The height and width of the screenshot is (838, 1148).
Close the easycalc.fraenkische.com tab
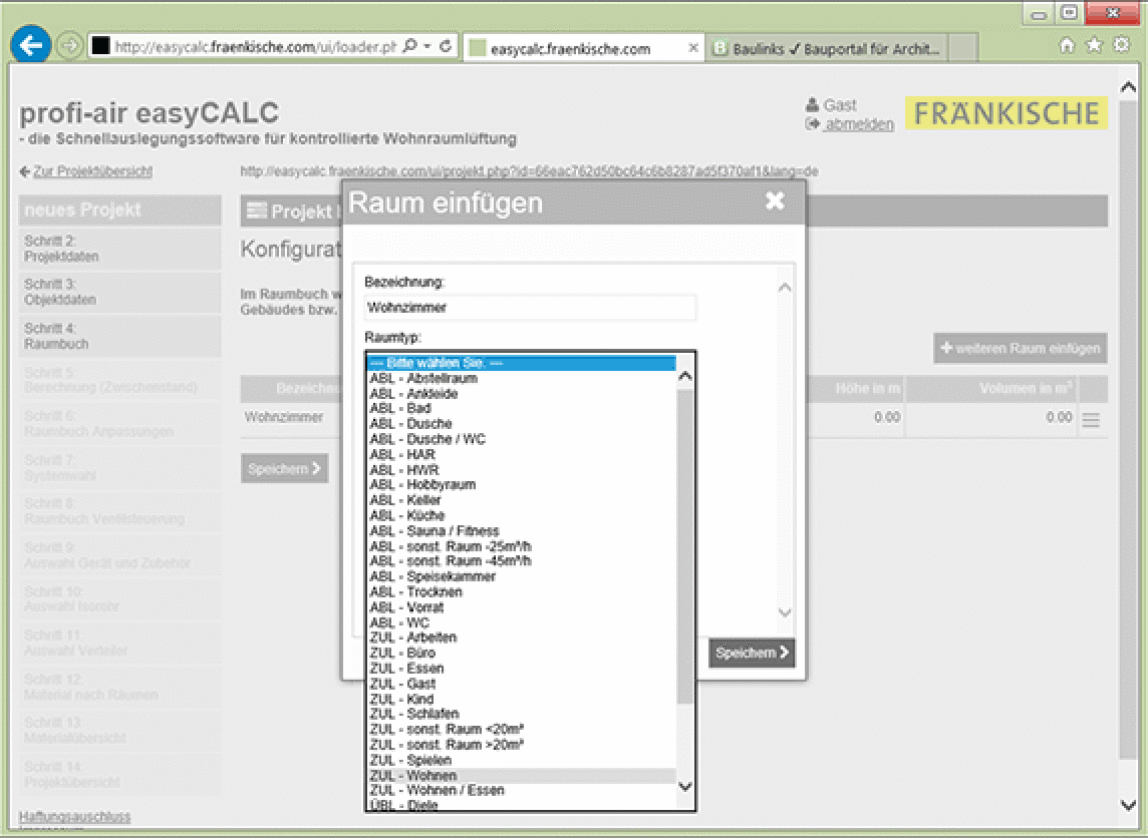click(x=693, y=48)
